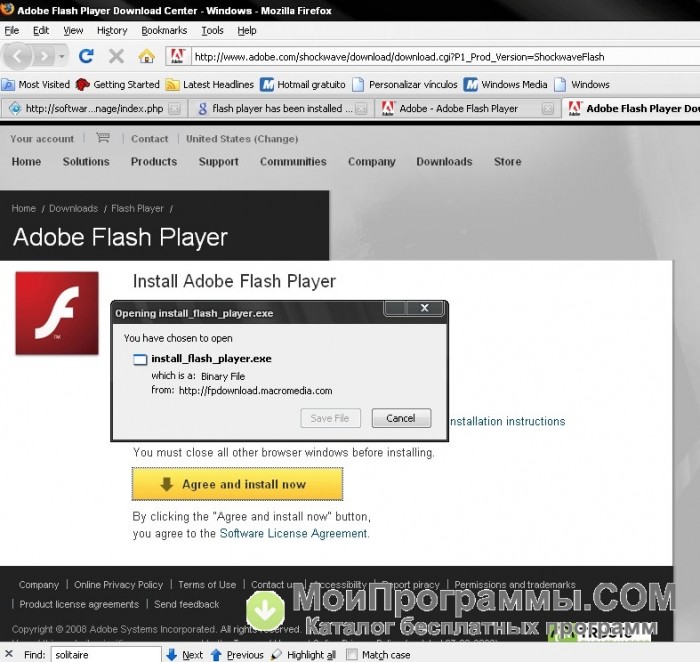This screenshot has height=662, width=700.
Task: Click the red Flash Player logo image
Action: pos(57,313)
